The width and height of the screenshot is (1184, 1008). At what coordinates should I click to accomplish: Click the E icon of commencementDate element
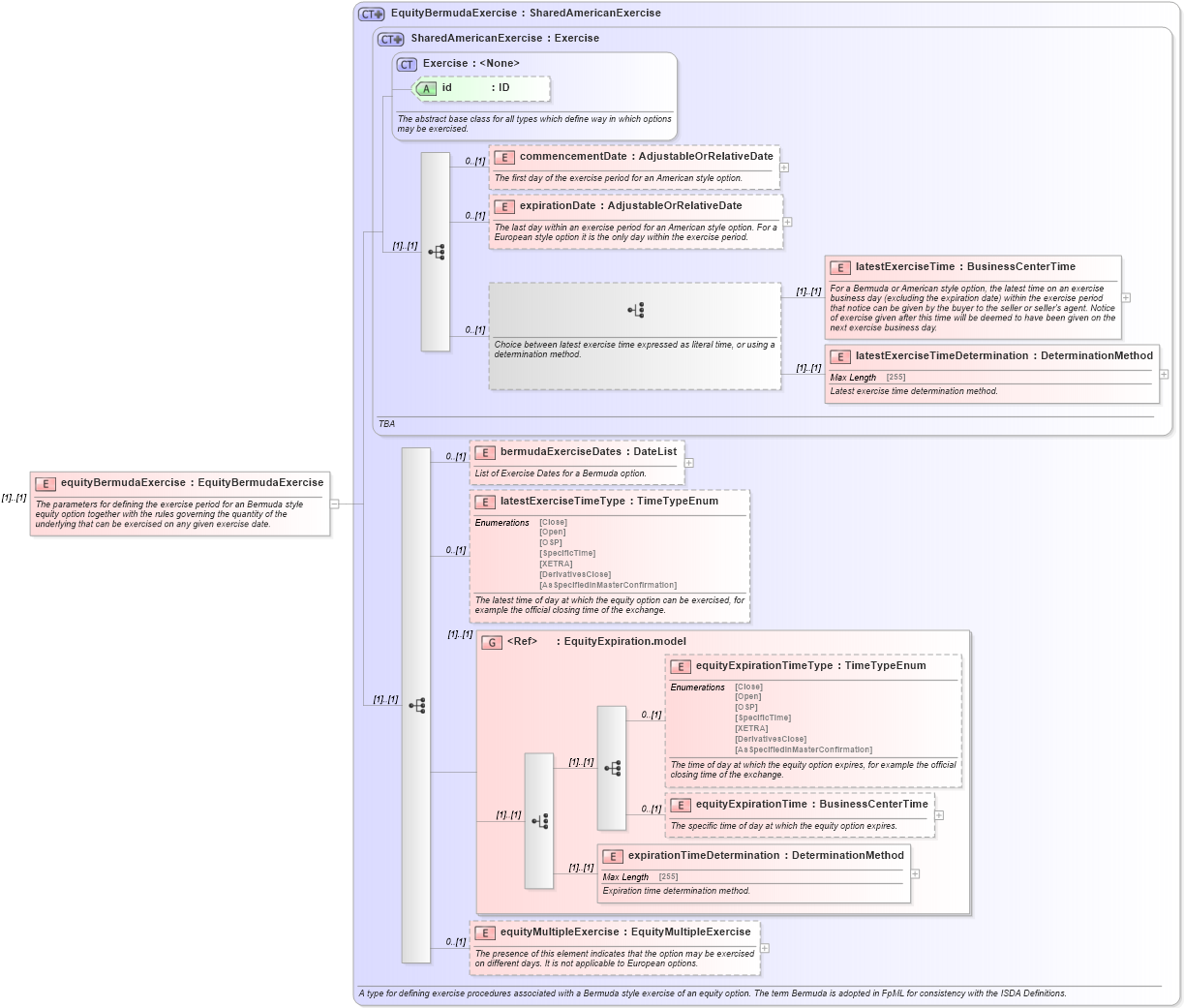[503, 156]
